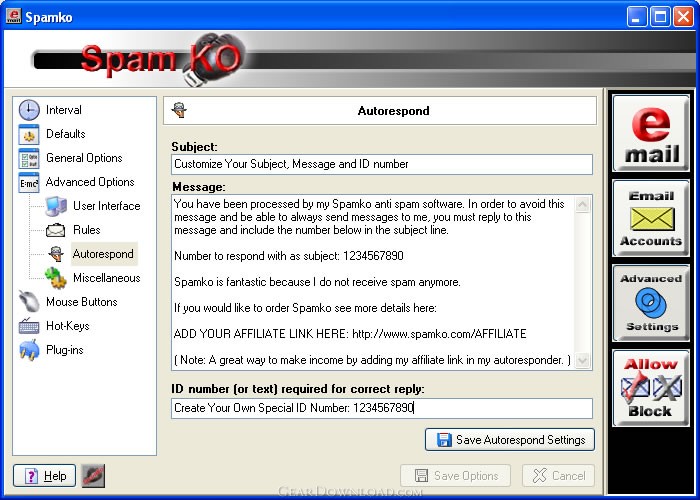The image size is (700, 500).
Task: Click the message scrollbar track
Action: pyautogui.click(x=583, y=282)
